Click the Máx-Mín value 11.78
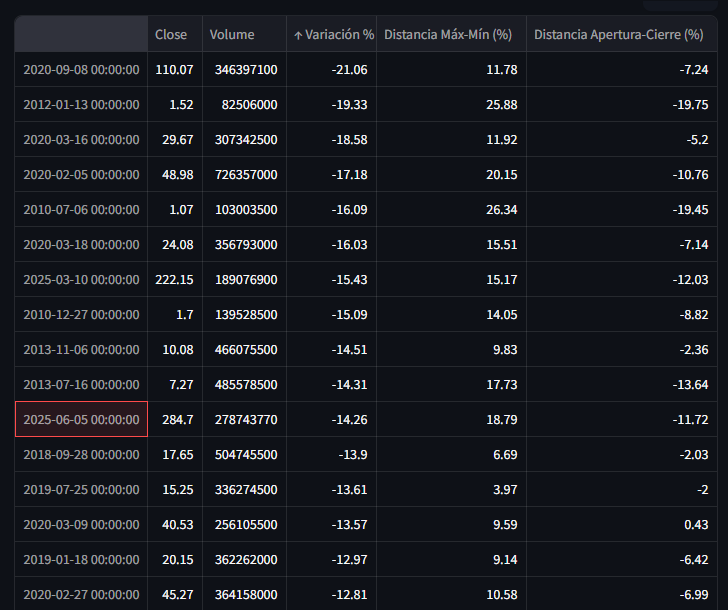The image size is (728, 610). tap(451, 69)
